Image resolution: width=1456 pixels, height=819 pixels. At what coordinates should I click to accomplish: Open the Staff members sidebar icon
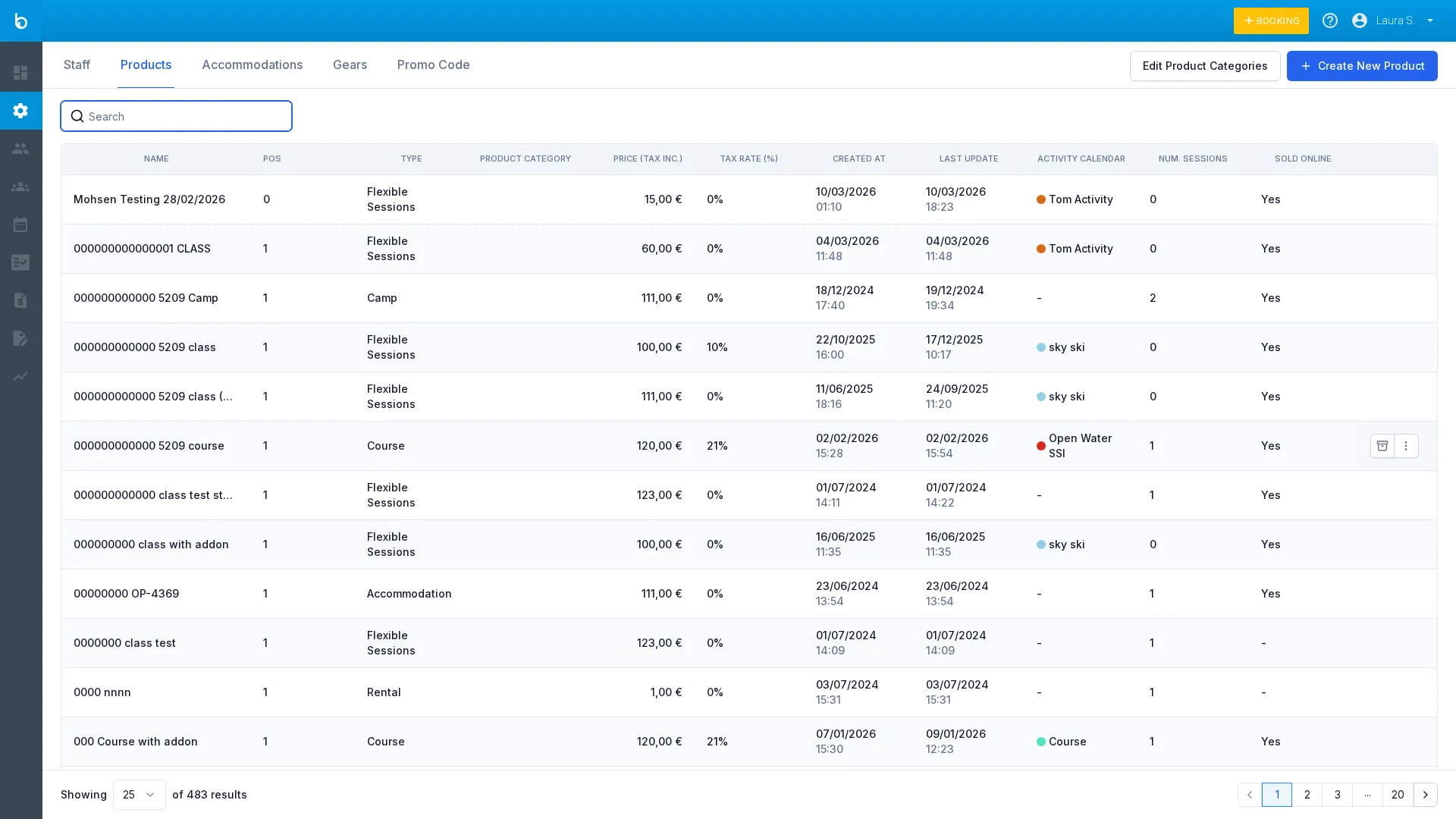pyautogui.click(x=20, y=149)
